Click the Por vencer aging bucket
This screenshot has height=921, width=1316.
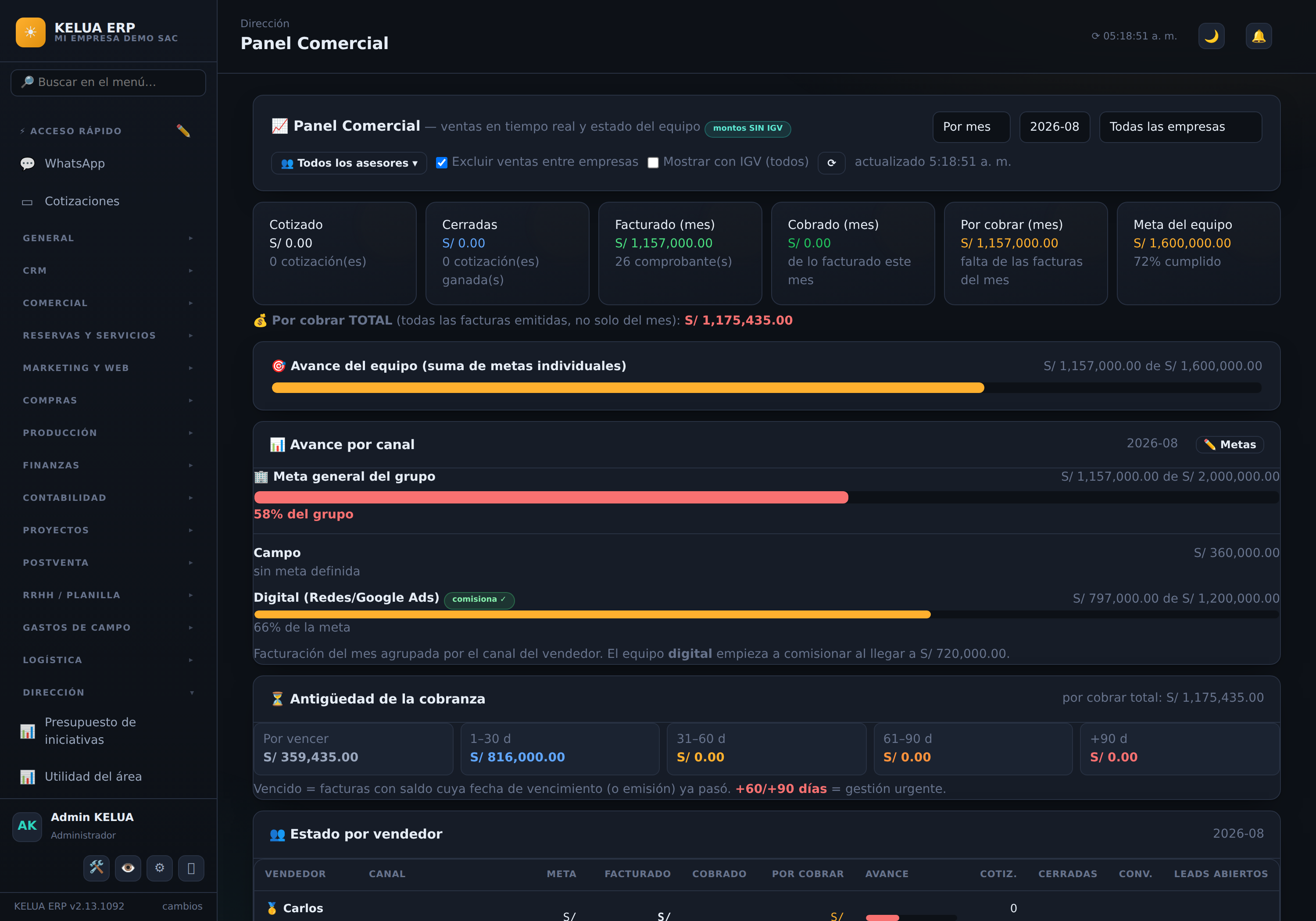coord(353,749)
